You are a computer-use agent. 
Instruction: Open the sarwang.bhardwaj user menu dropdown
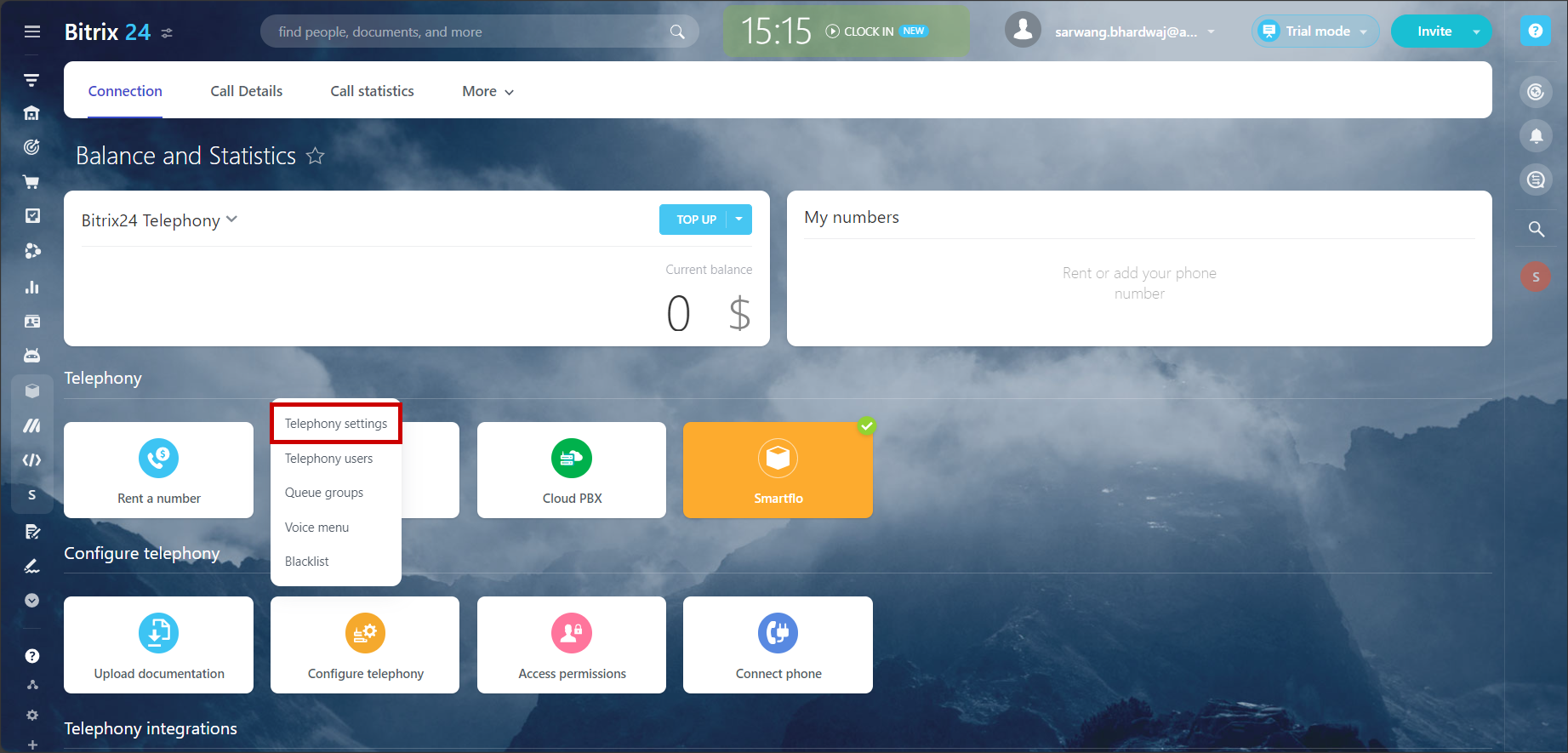[1212, 32]
